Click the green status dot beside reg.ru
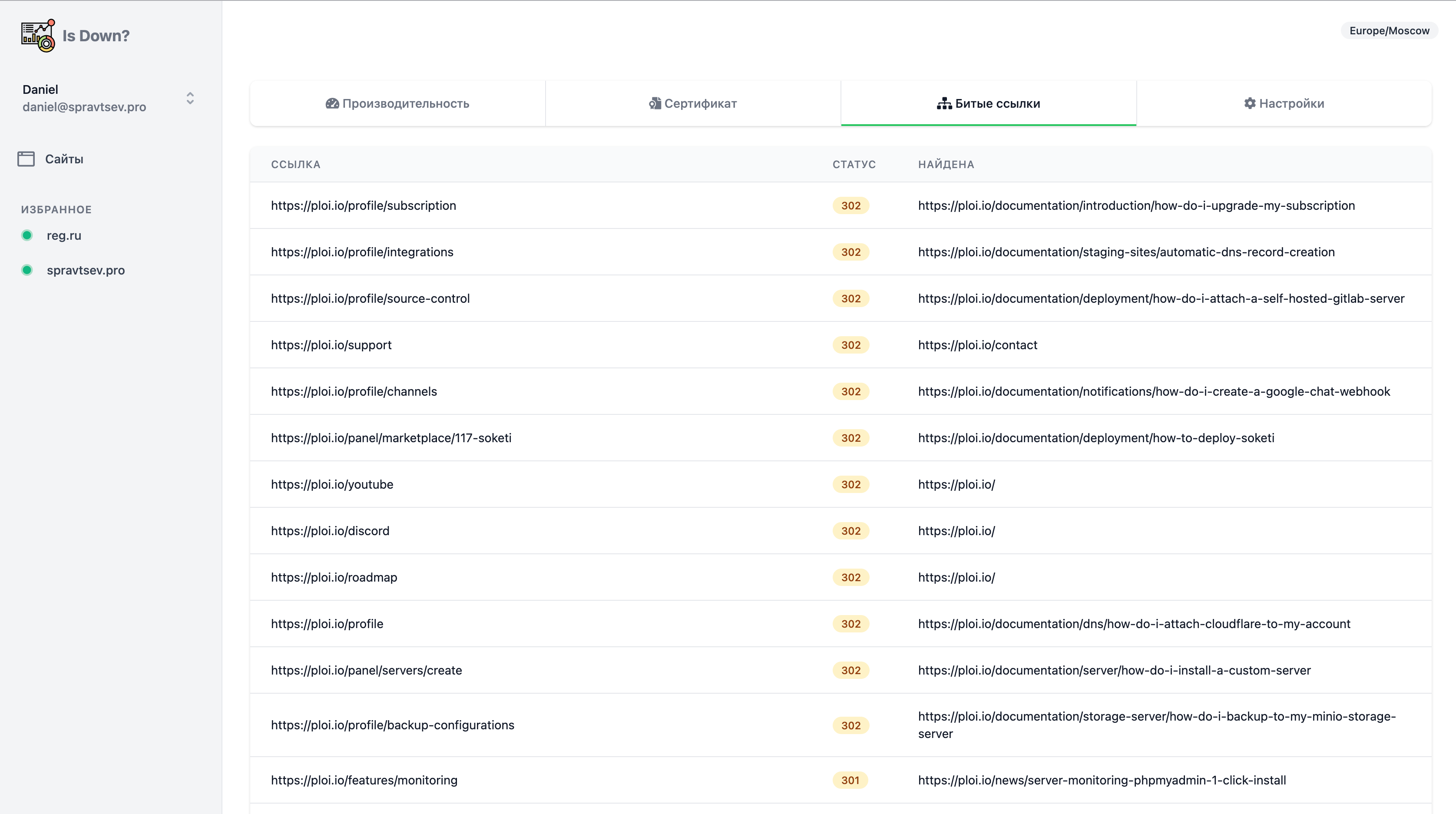 (x=26, y=235)
